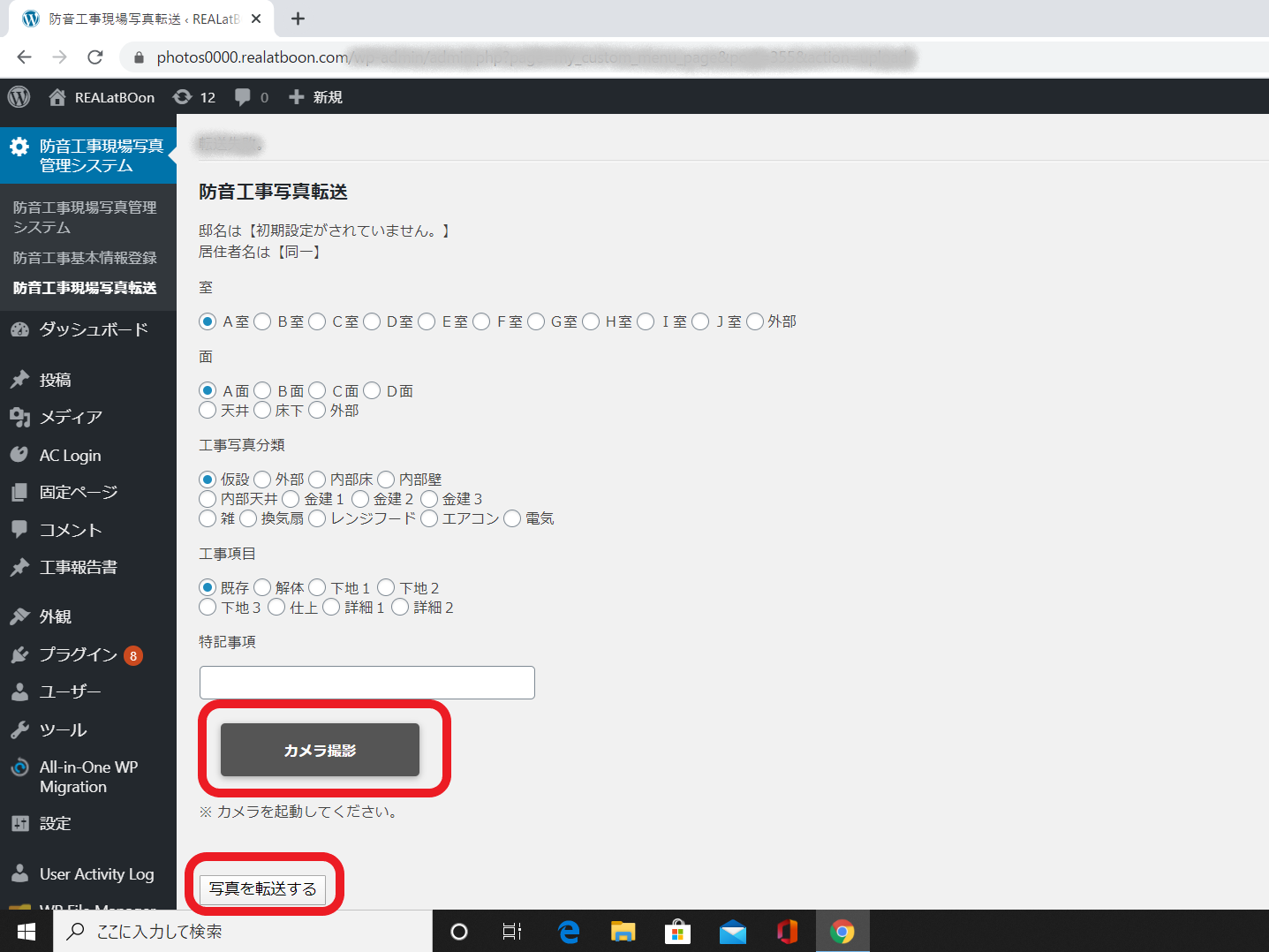The height and width of the screenshot is (952, 1269).
Task: Click the 特記事項 text input field
Action: pyautogui.click(x=366, y=683)
